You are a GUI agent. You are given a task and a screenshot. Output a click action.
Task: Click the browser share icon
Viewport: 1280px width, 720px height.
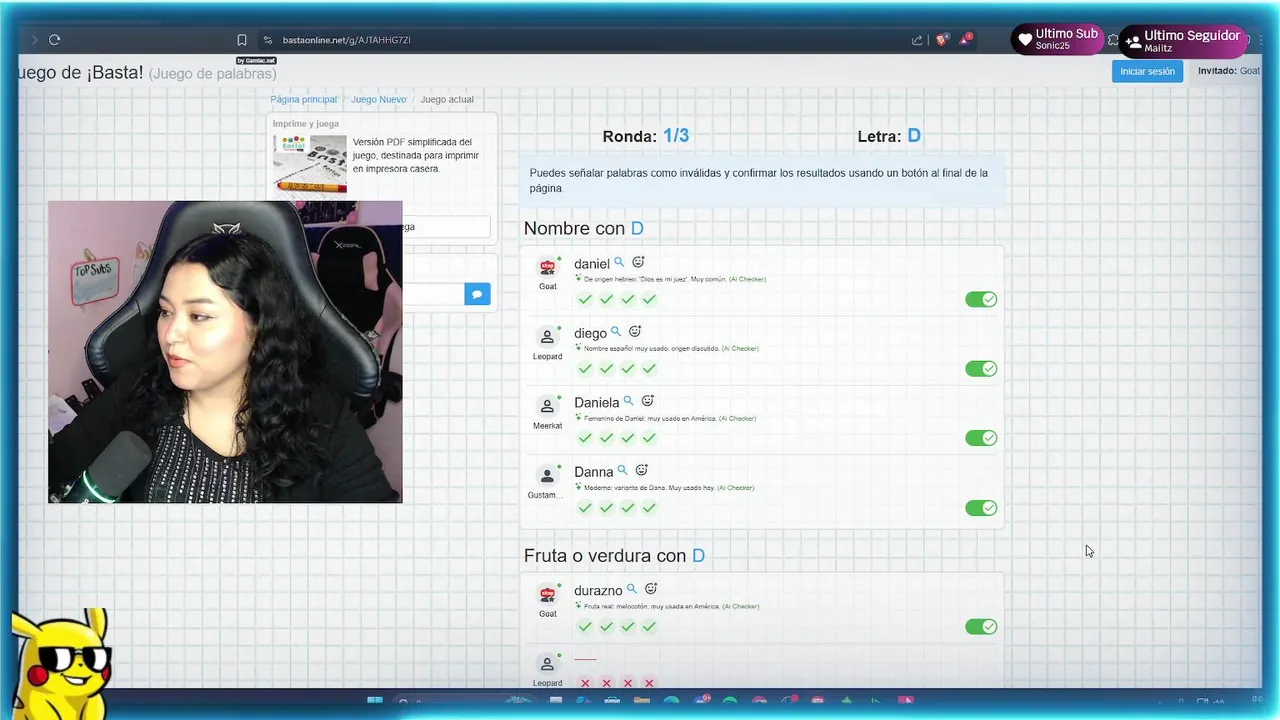(x=917, y=40)
